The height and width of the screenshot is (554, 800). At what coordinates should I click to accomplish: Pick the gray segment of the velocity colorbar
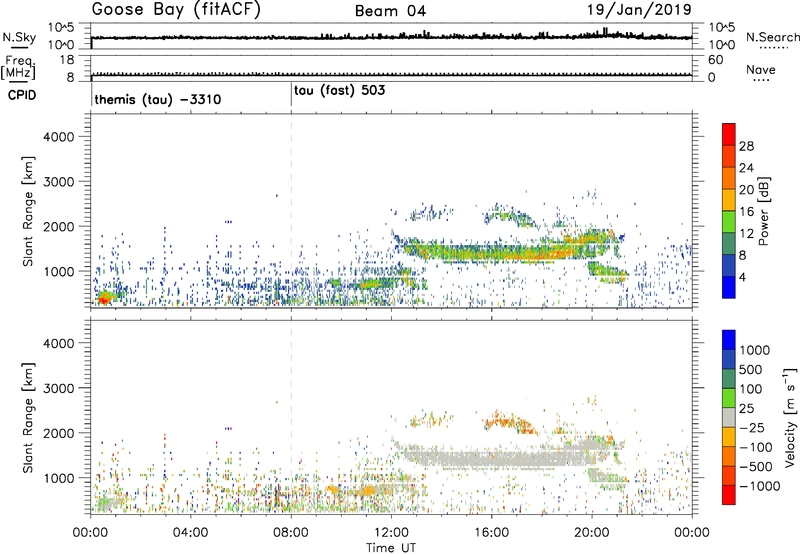(x=729, y=417)
